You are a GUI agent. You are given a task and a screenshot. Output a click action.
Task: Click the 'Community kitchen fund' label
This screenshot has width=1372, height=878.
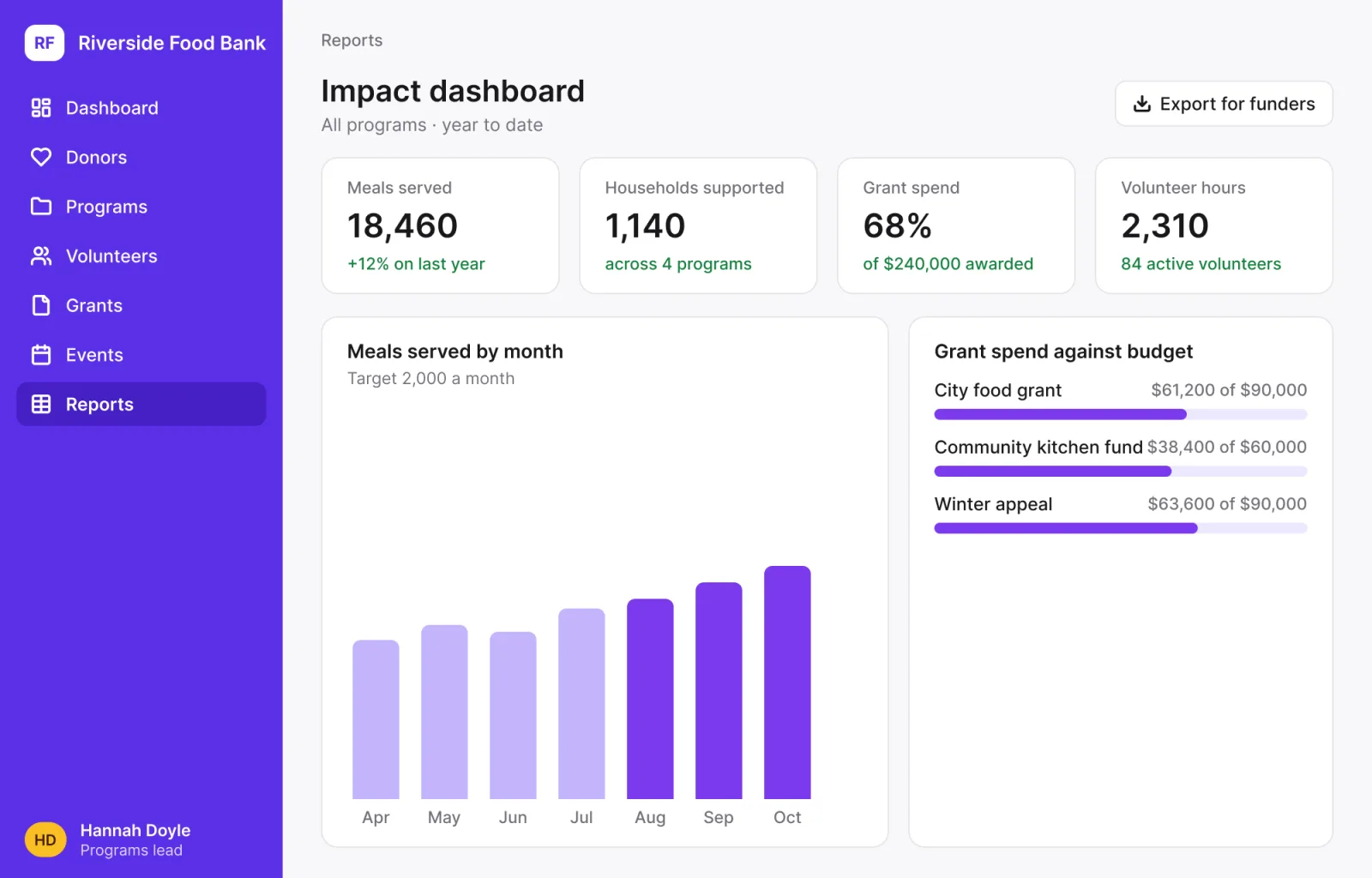tap(1038, 447)
